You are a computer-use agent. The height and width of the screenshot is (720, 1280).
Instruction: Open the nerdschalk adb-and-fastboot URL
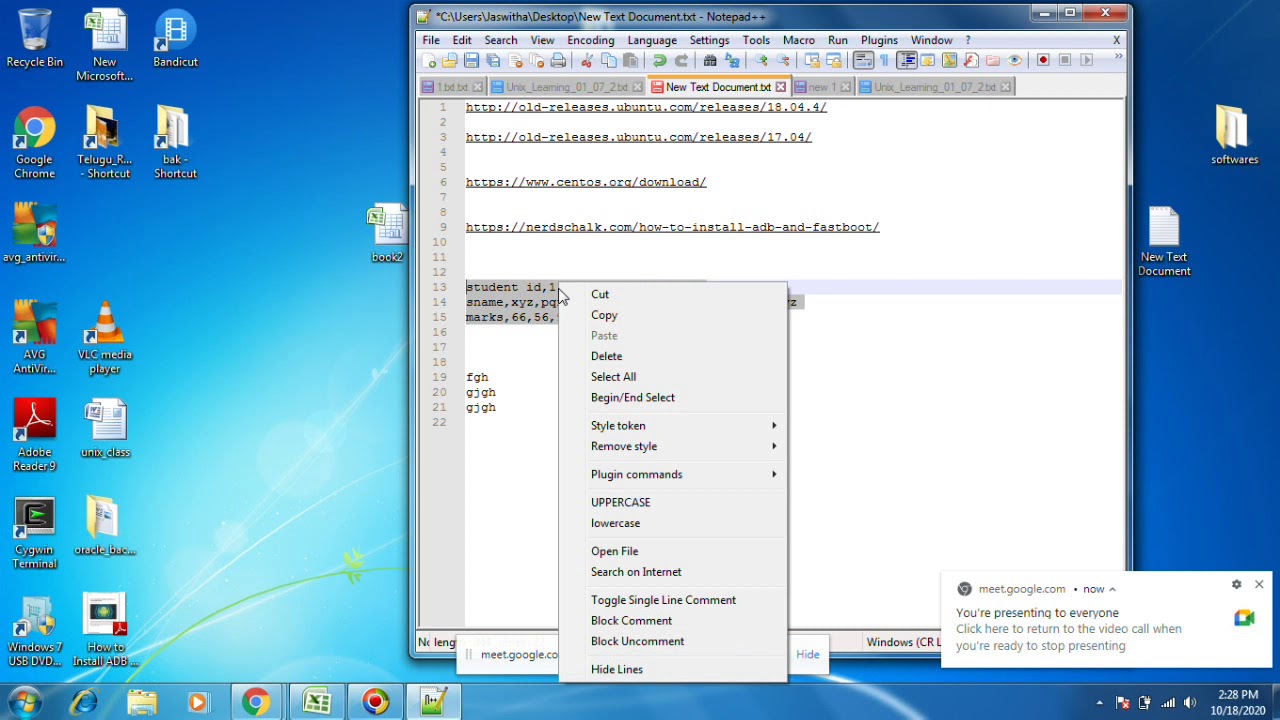[672, 227]
